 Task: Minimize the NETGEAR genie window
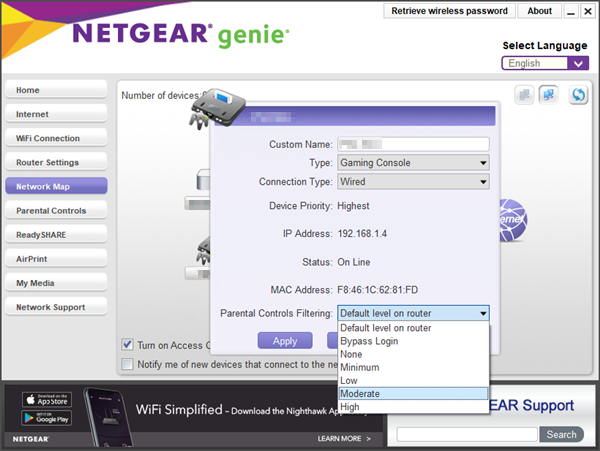(571, 11)
